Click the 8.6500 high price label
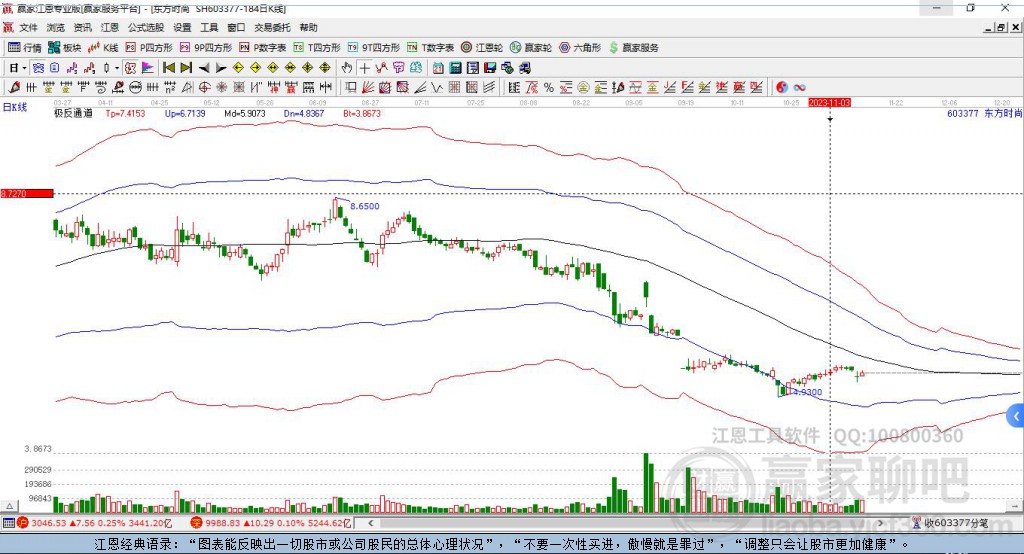This screenshot has width=1024, height=554. (x=364, y=206)
